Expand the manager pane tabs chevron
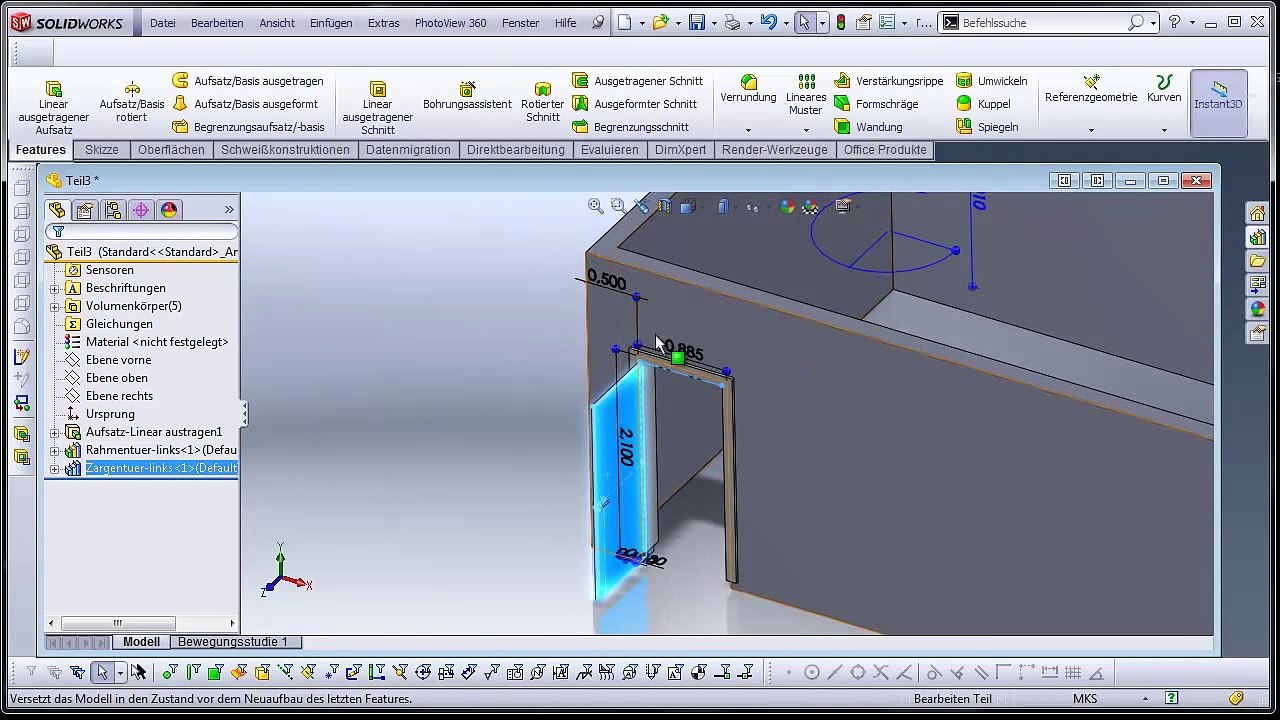The image size is (1280, 720). pos(229,209)
